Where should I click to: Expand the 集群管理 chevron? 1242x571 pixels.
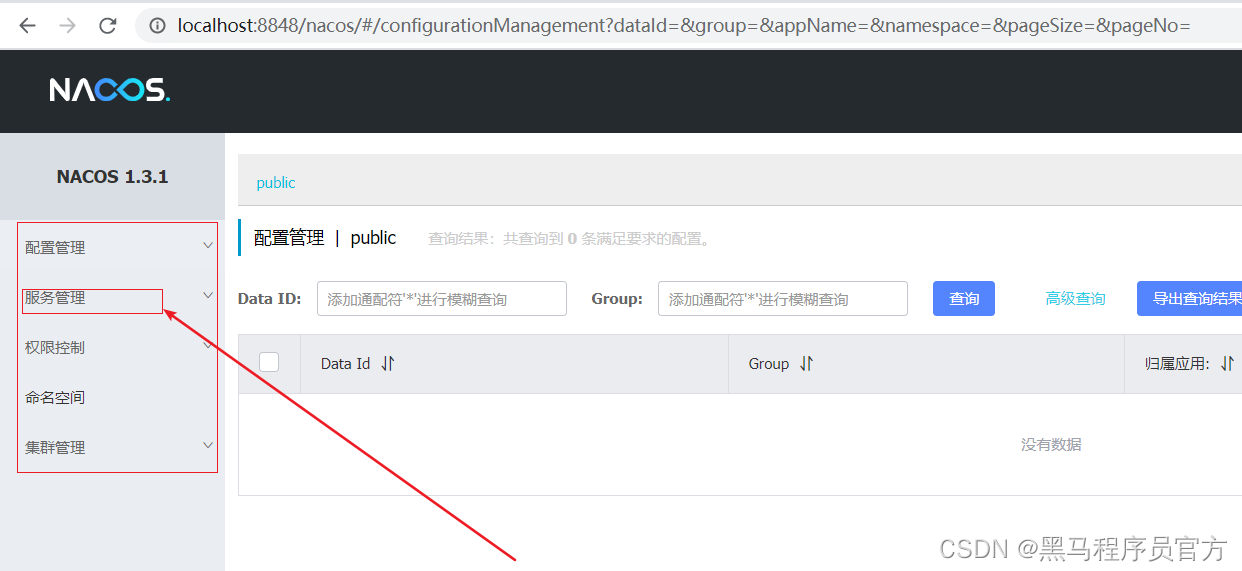pyautogui.click(x=208, y=446)
